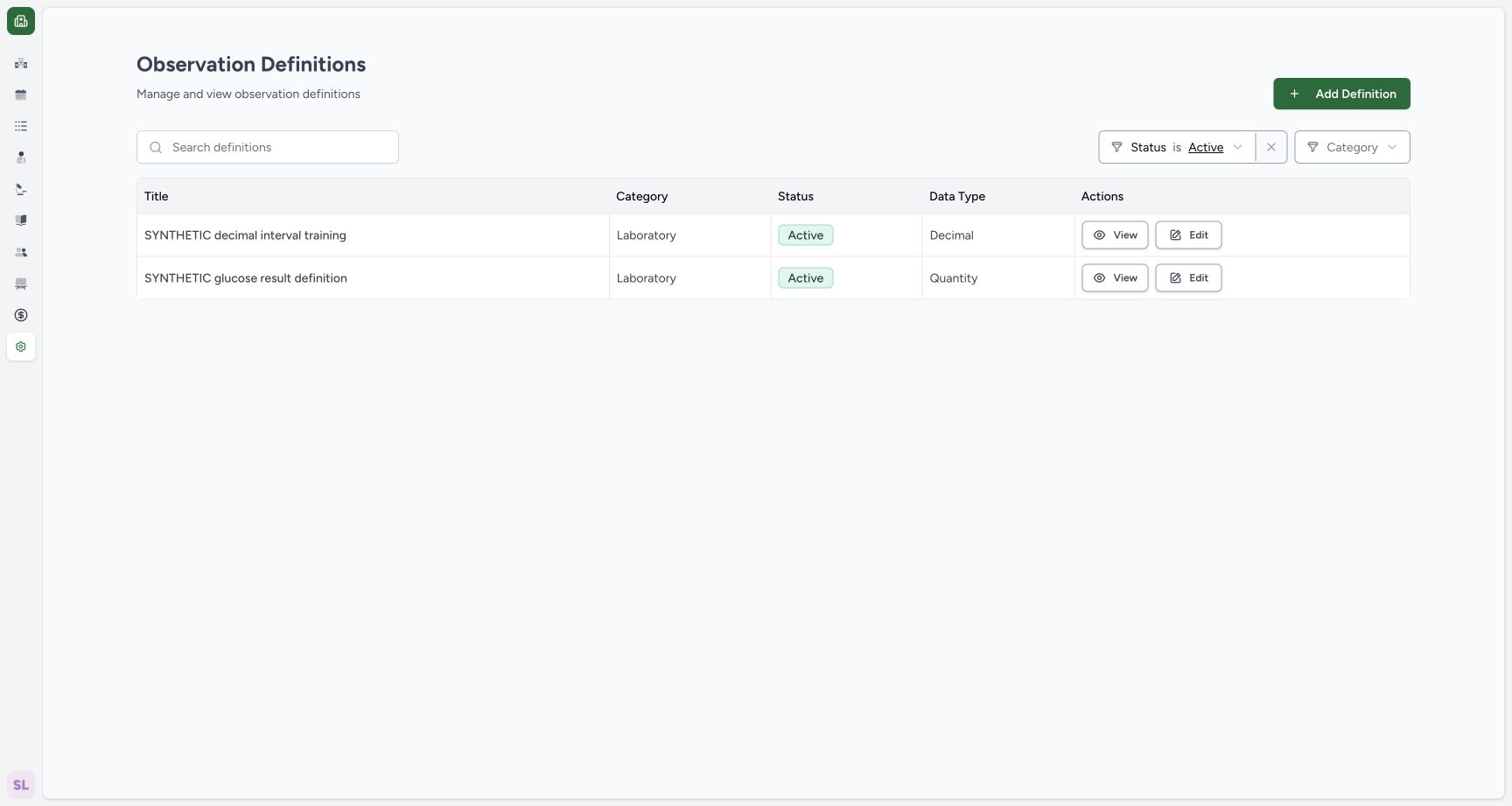
Task: Edit SYNTHETIC decimal interval training definition
Action: 1188,235
